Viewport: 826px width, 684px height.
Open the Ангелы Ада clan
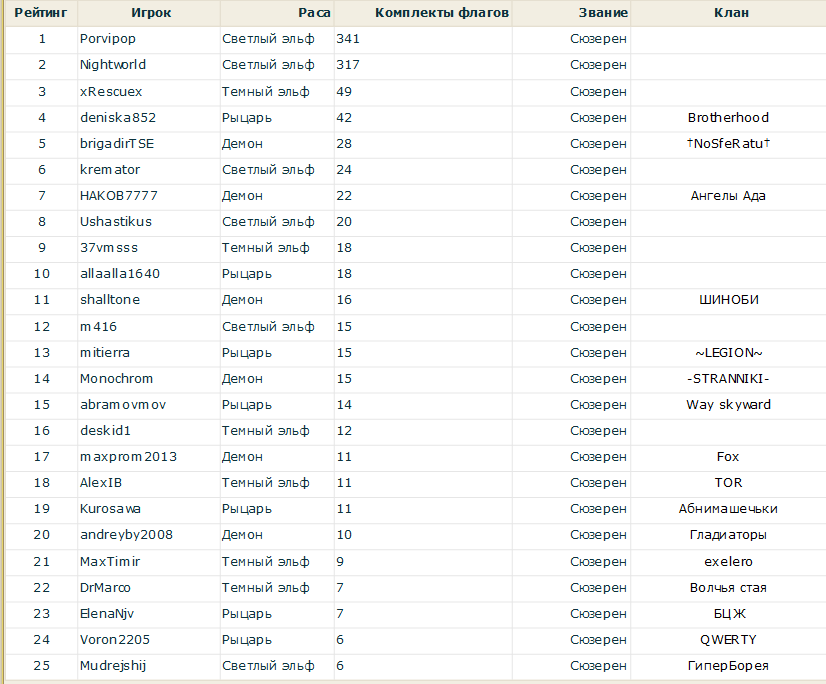pyautogui.click(x=728, y=195)
